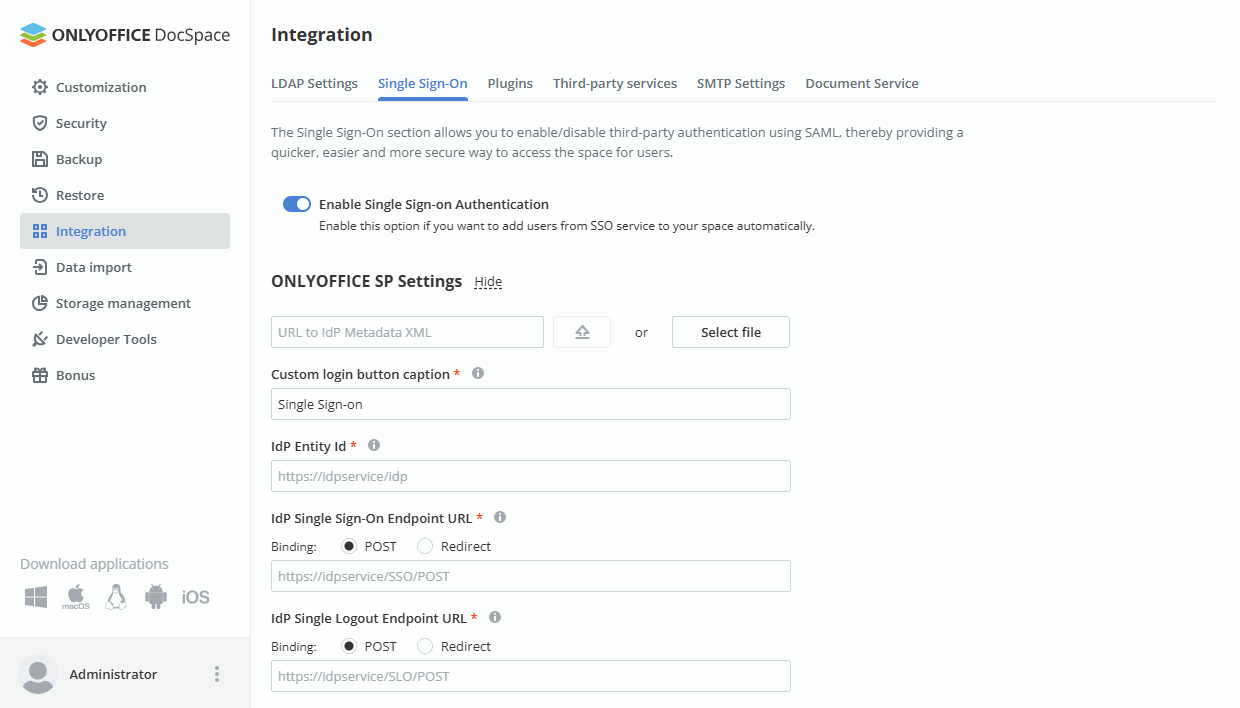Image resolution: width=1240 pixels, height=708 pixels.
Task: Click the Select file button
Action: click(x=730, y=331)
